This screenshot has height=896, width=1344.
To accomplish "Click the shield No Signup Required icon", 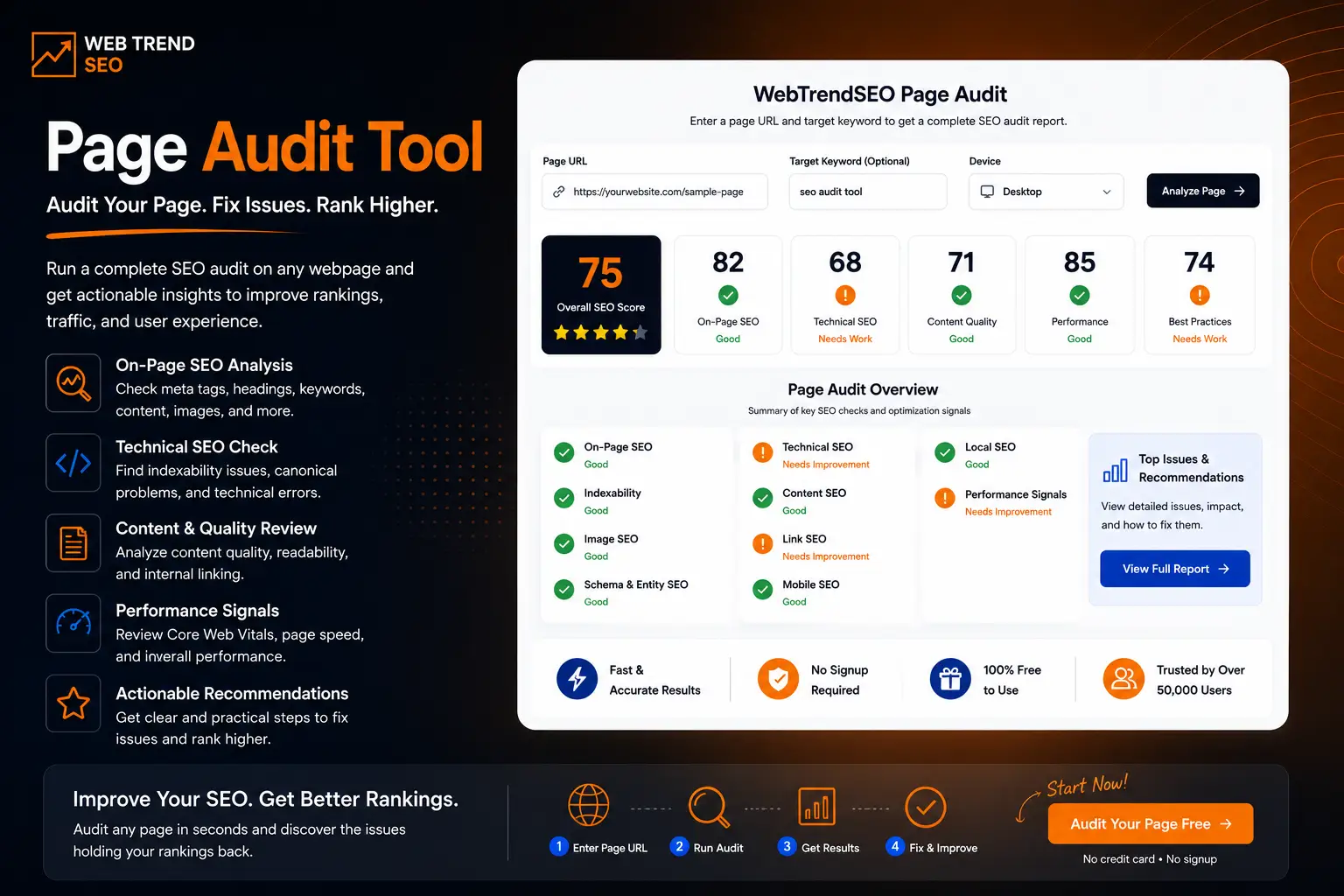I will (778, 679).
